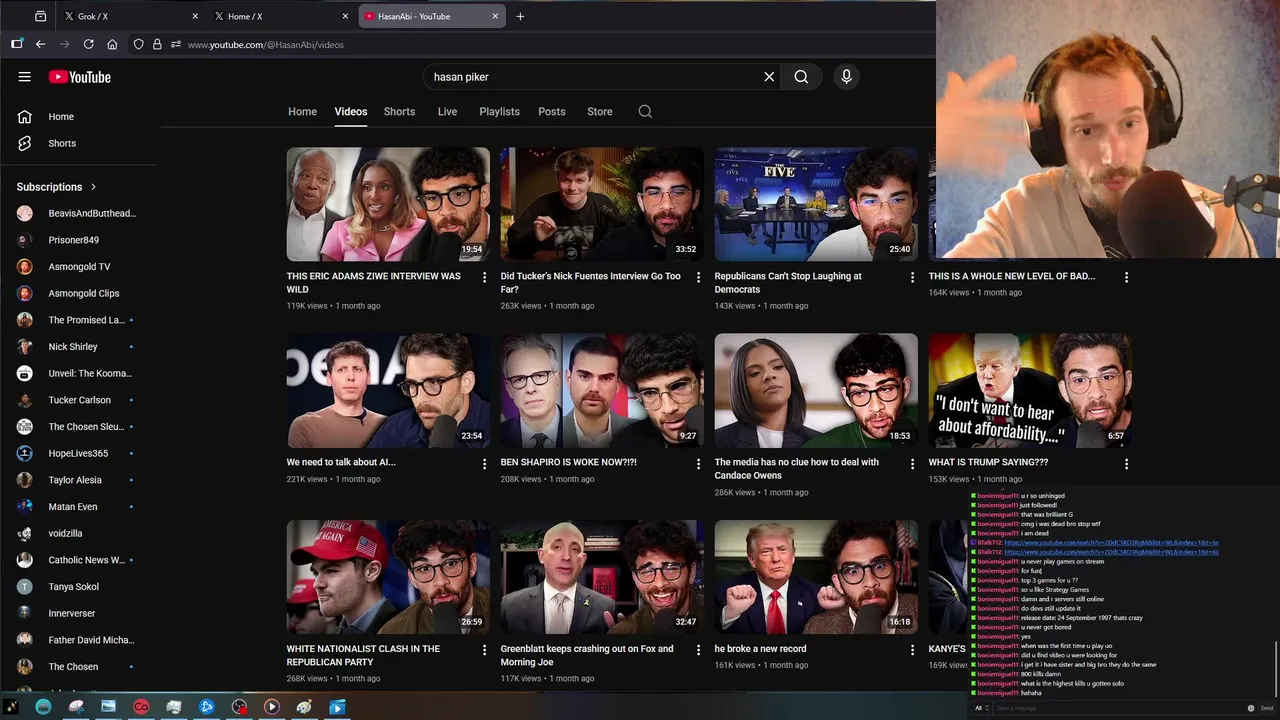
Task: Click the browser home icon
Action: [112, 44]
